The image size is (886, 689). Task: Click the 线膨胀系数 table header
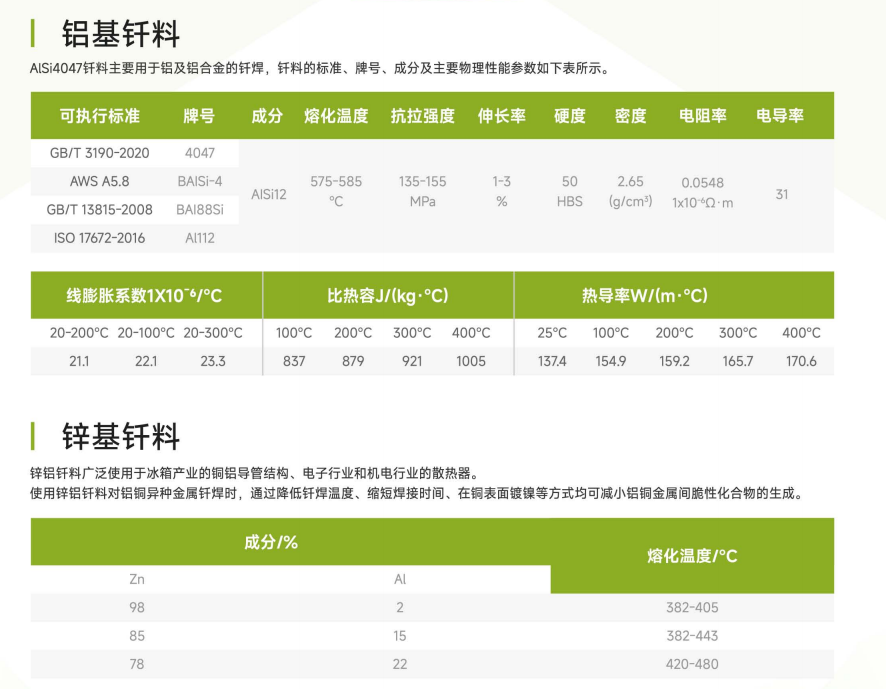(x=144, y=296)
